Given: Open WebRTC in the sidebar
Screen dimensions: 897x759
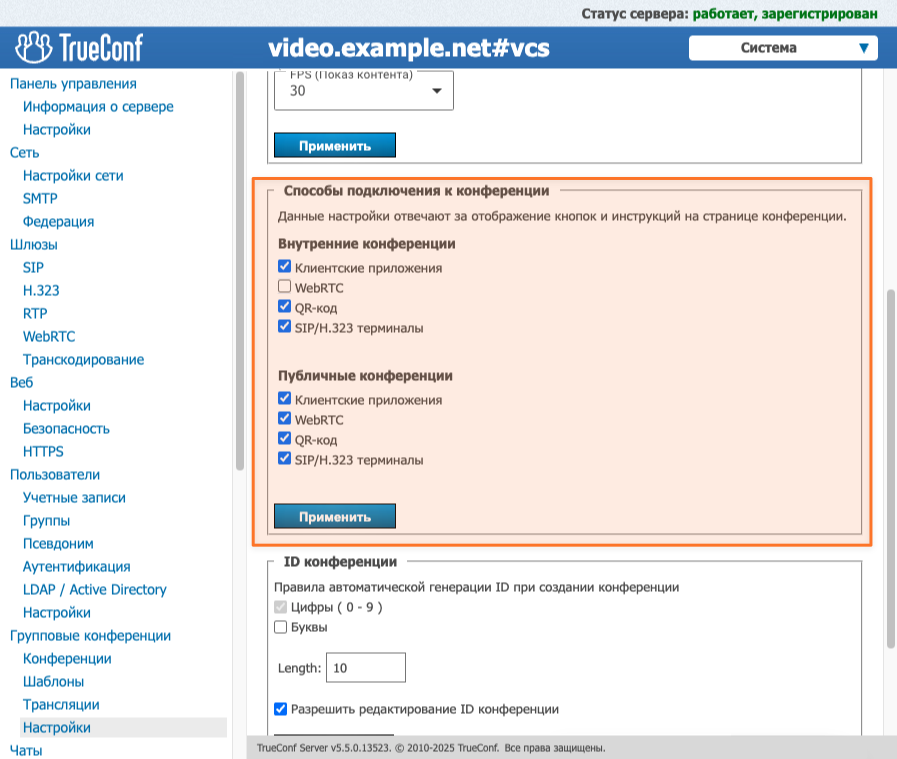Looking at the screenshot, I should coord(49,336).
